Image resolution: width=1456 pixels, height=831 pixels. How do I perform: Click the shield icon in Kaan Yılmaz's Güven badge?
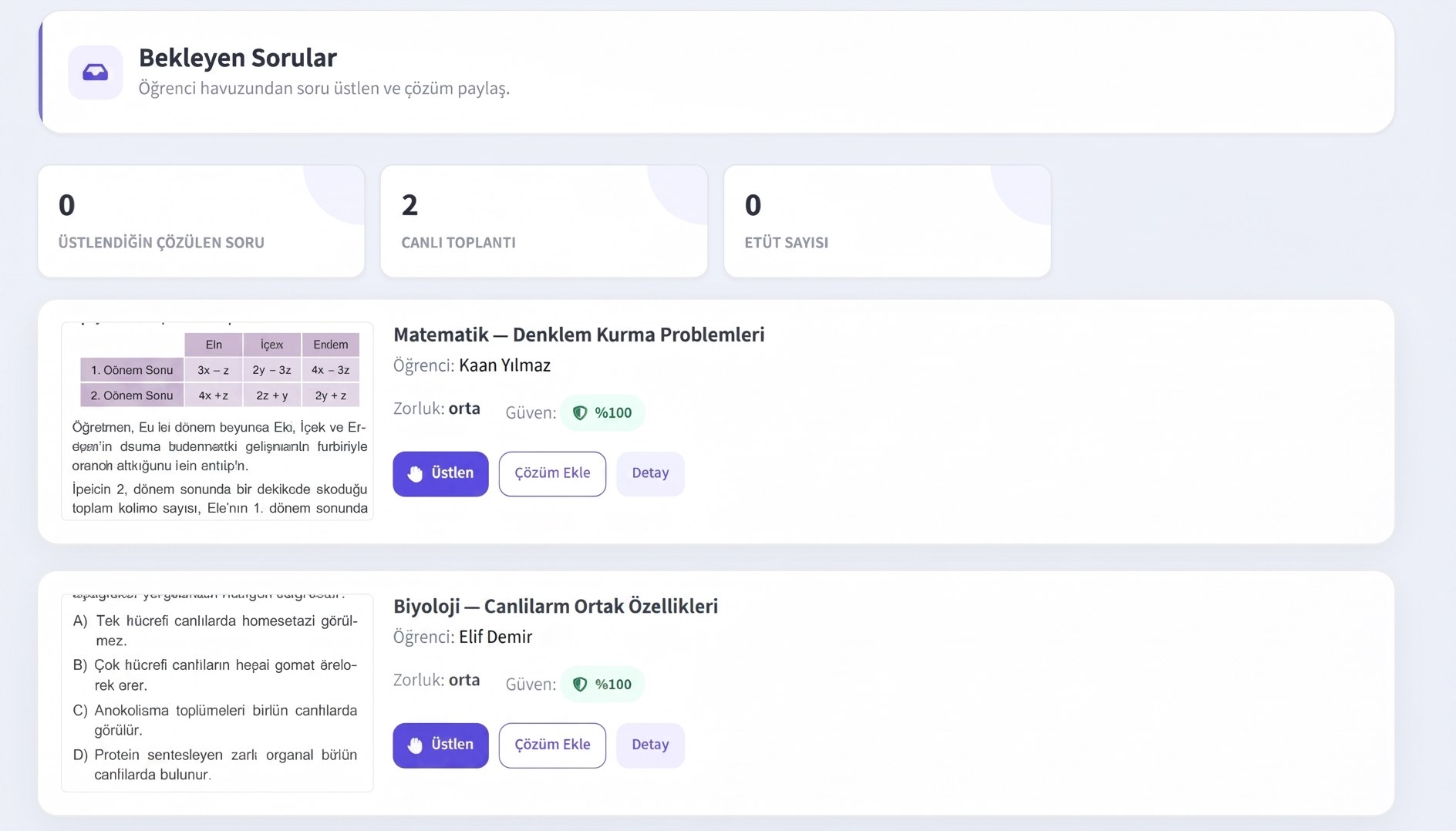(580, 413)
